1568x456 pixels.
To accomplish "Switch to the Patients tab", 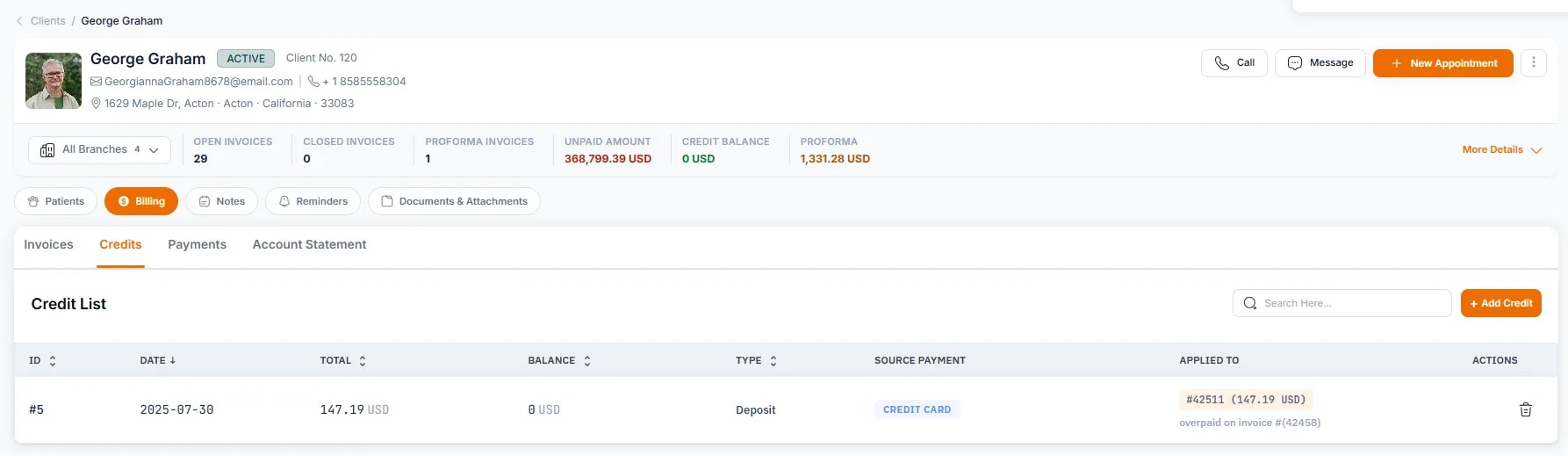I will (x=55, y=201).
